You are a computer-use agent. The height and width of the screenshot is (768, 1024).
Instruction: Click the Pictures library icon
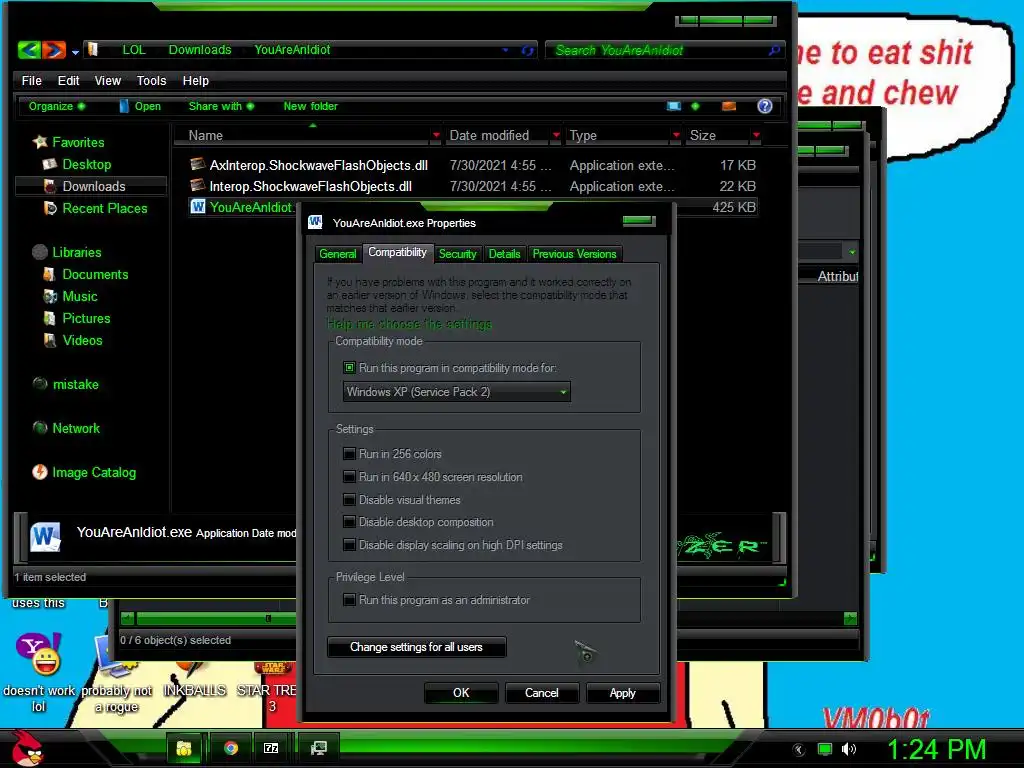coord(50,318)
